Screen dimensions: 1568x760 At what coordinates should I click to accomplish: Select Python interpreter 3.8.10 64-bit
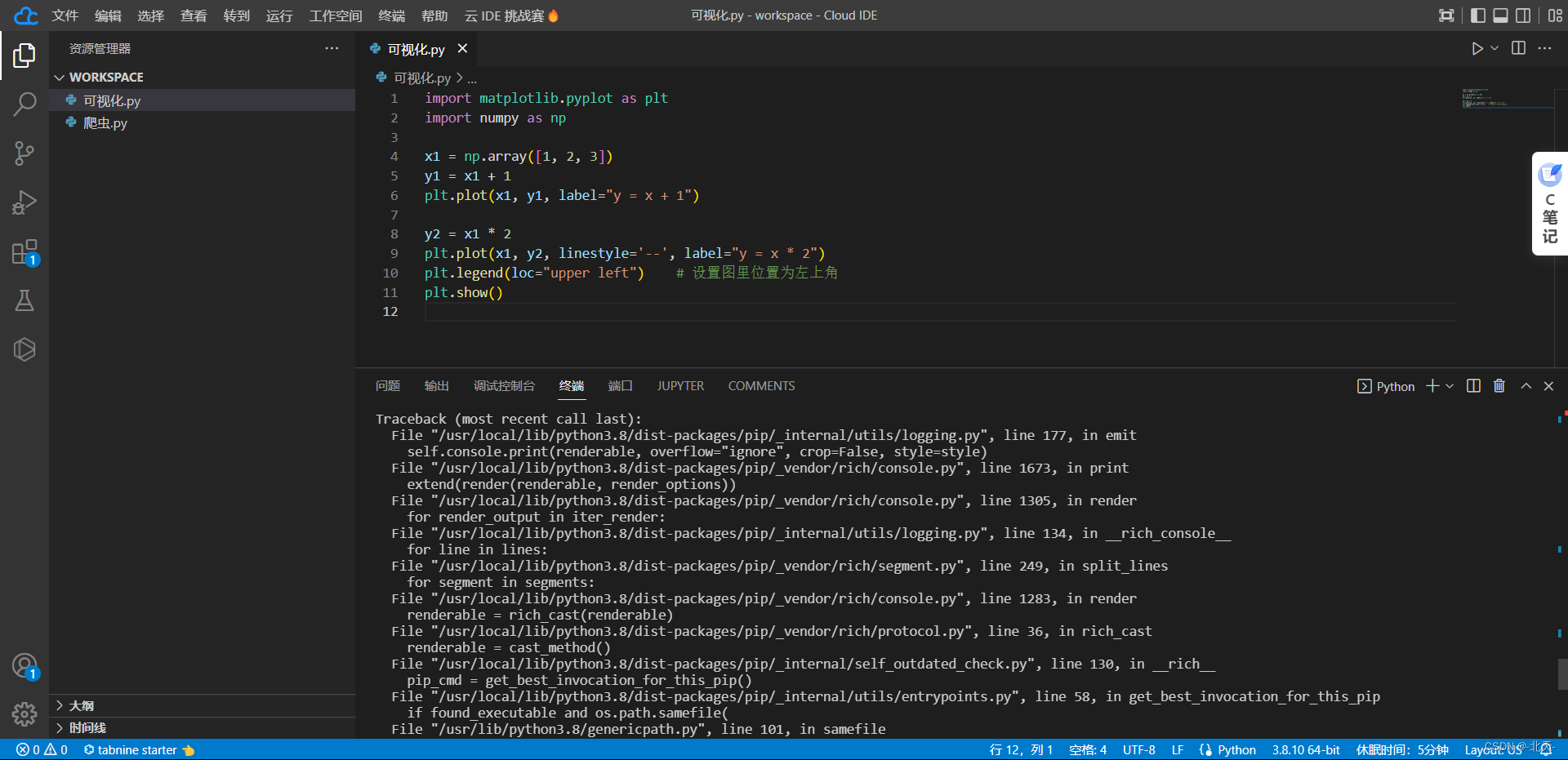point(1306,749)
